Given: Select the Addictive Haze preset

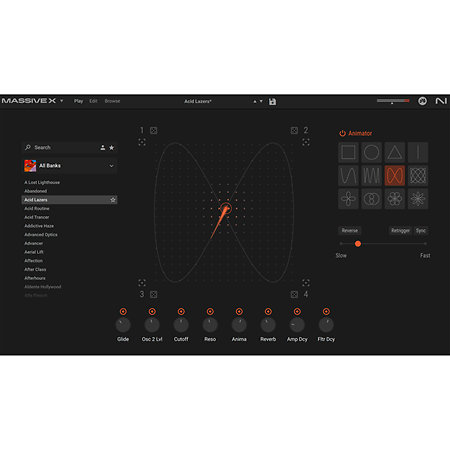Looking at the screenshot, I should 39,226.
